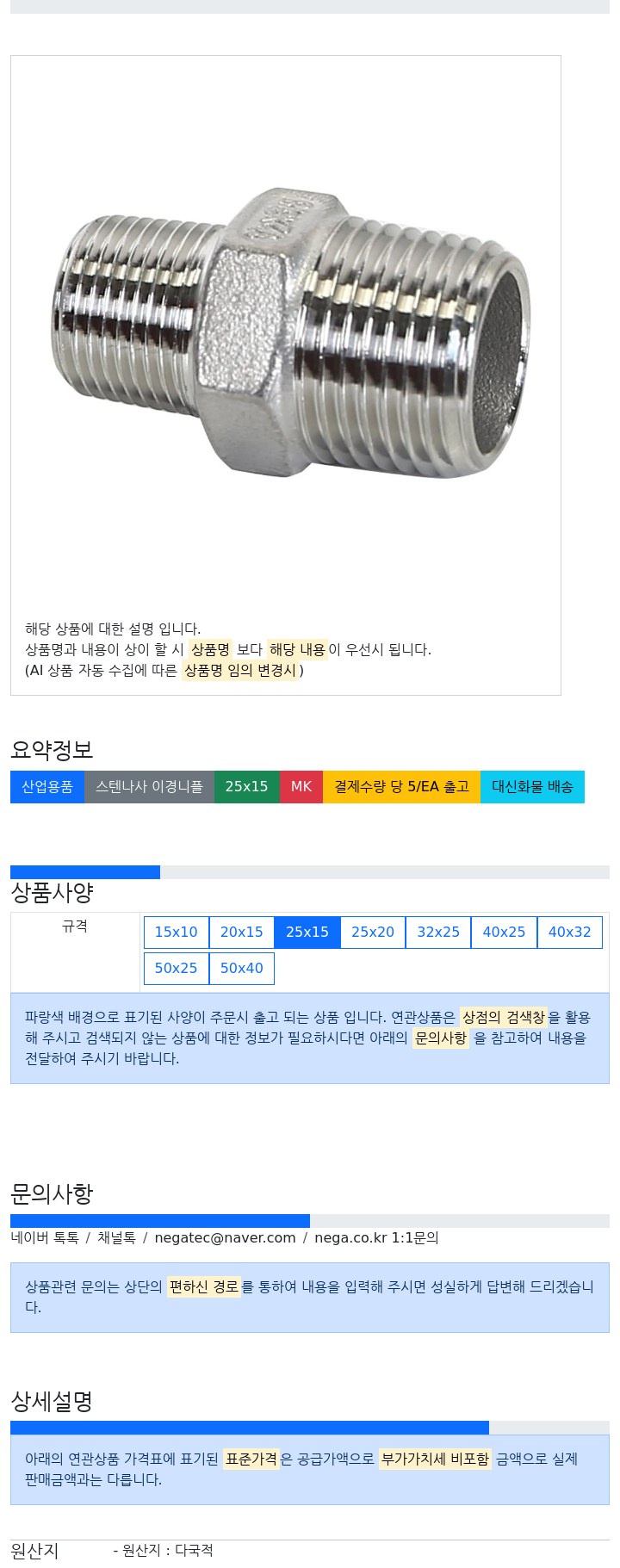Click the red MK brand tag
This screenshot has height=1568, width=620.
301,787
